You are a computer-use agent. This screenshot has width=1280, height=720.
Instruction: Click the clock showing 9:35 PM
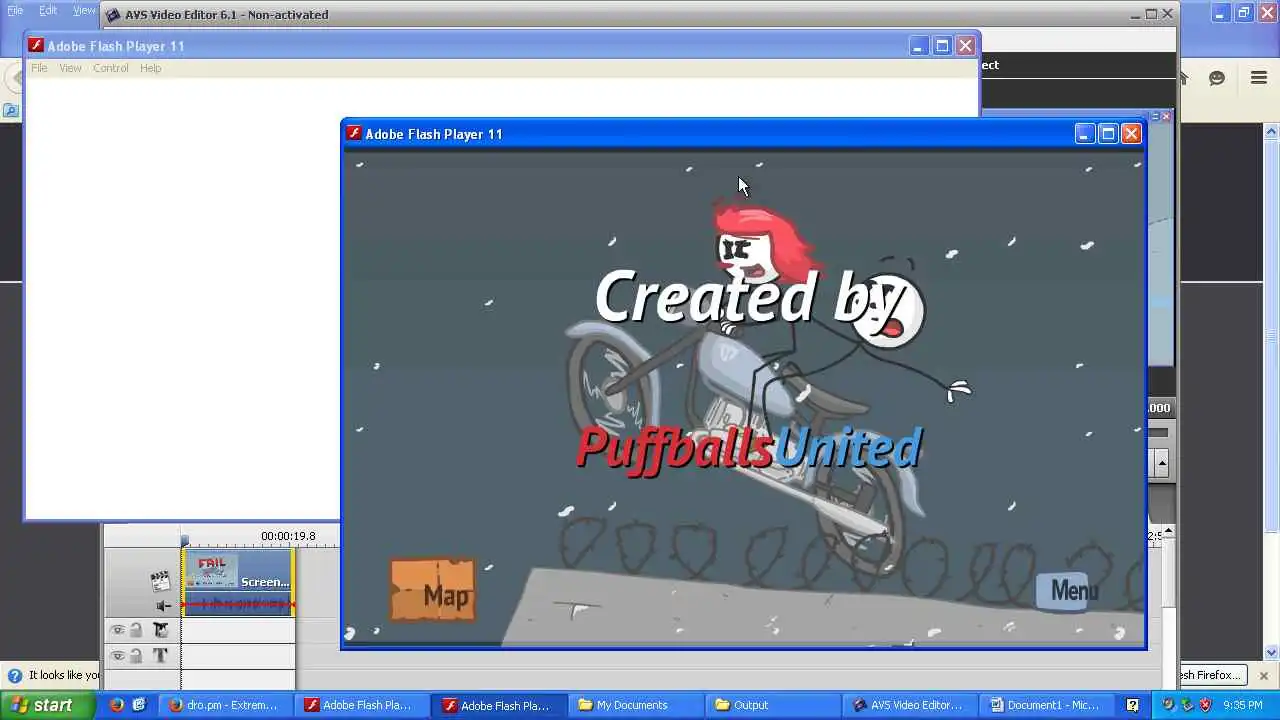[x=1243, y=705]
